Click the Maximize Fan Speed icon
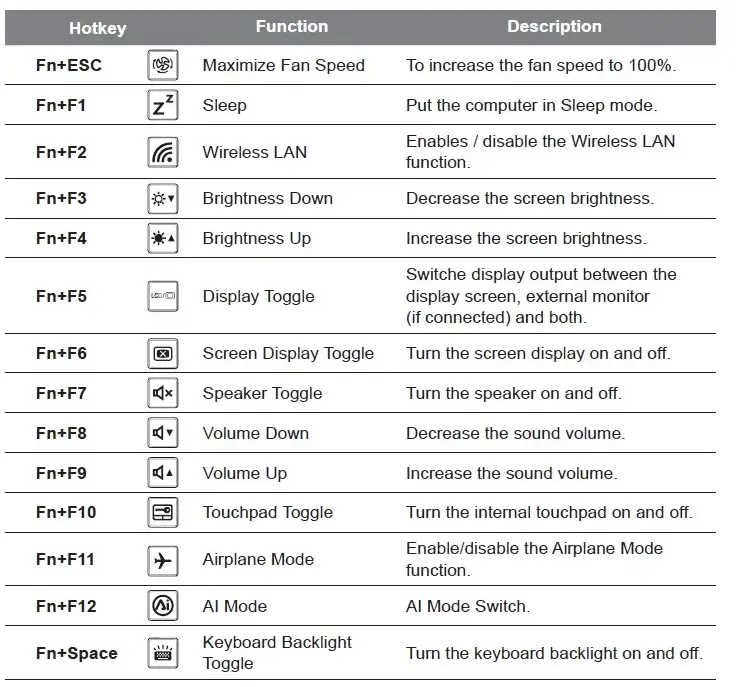 [162, 66]
